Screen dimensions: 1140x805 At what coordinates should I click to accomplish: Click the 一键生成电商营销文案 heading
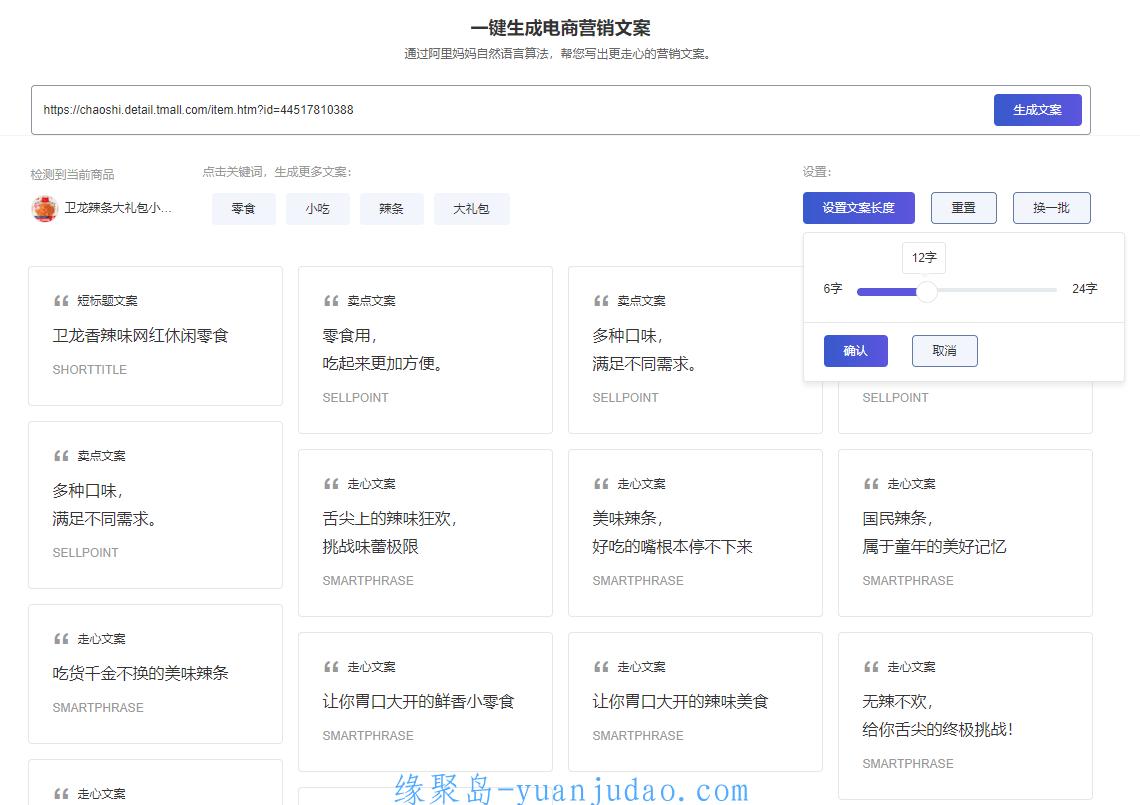[561, 28]
